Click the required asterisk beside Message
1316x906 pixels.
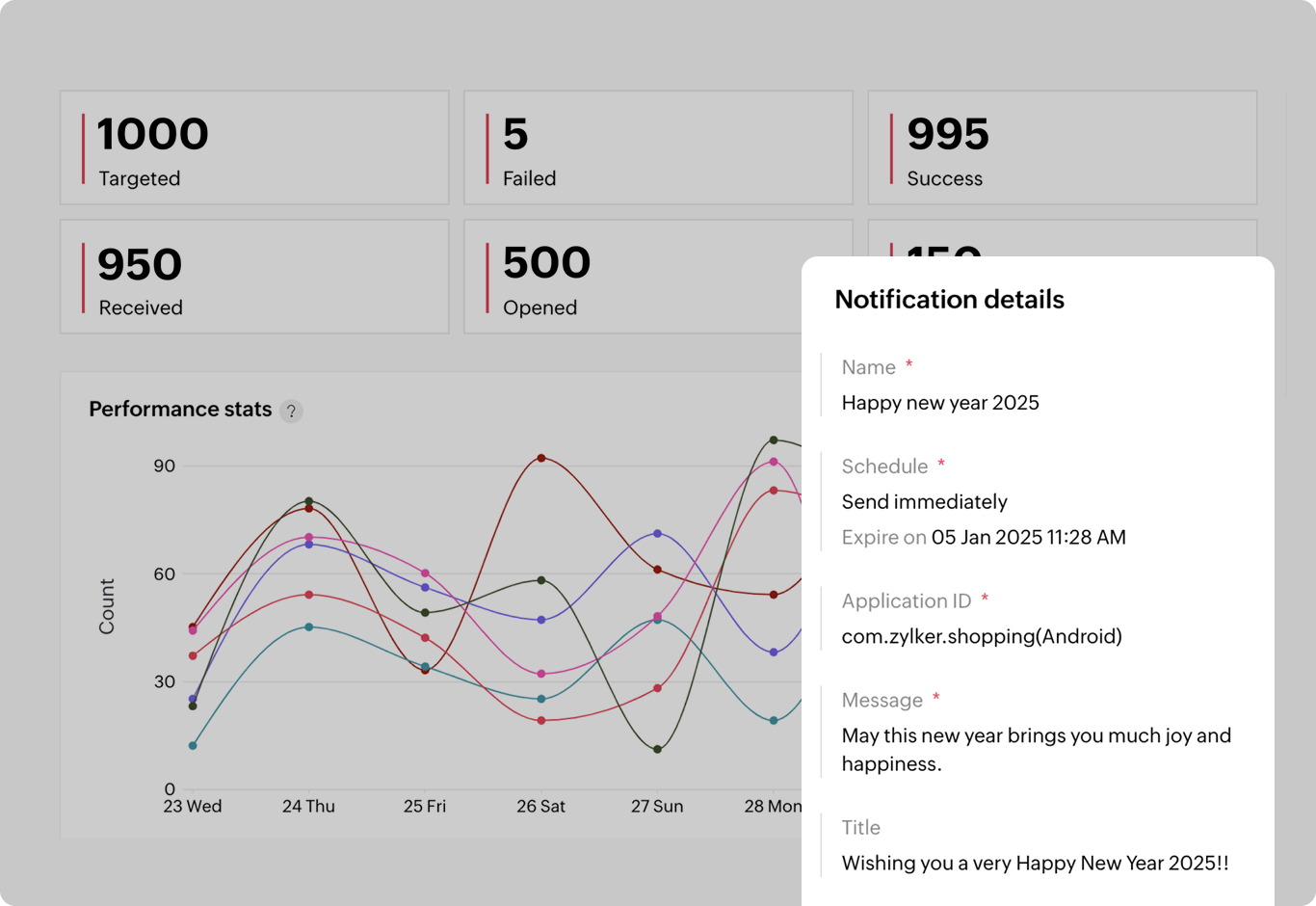(937, 695)
